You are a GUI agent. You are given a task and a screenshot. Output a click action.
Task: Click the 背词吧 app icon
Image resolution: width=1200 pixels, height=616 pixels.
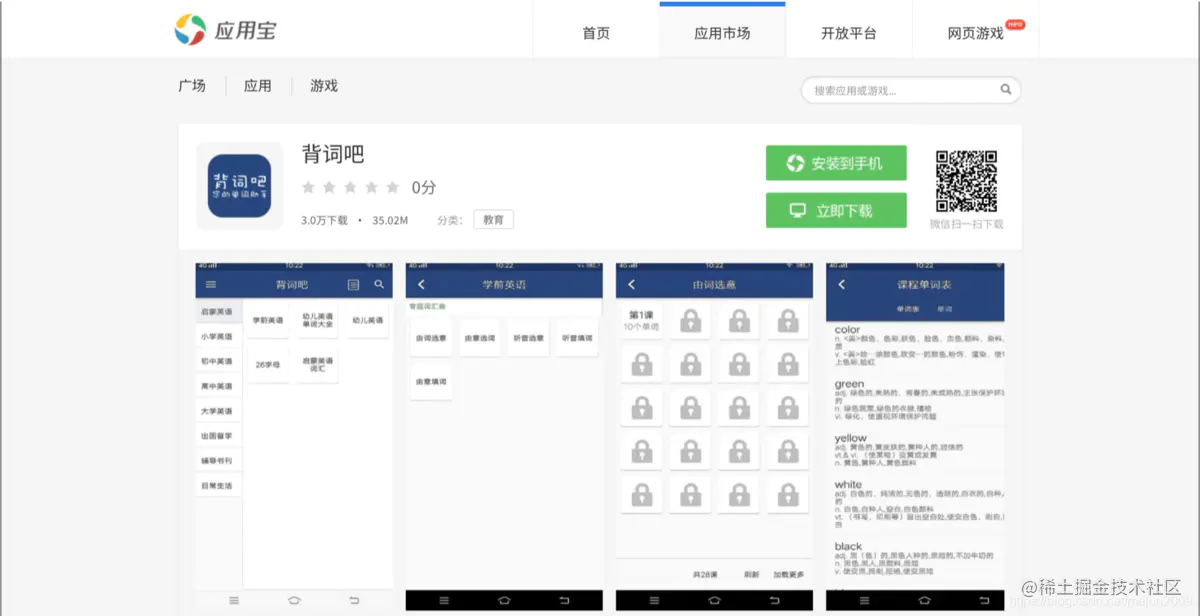coord(240,185)
